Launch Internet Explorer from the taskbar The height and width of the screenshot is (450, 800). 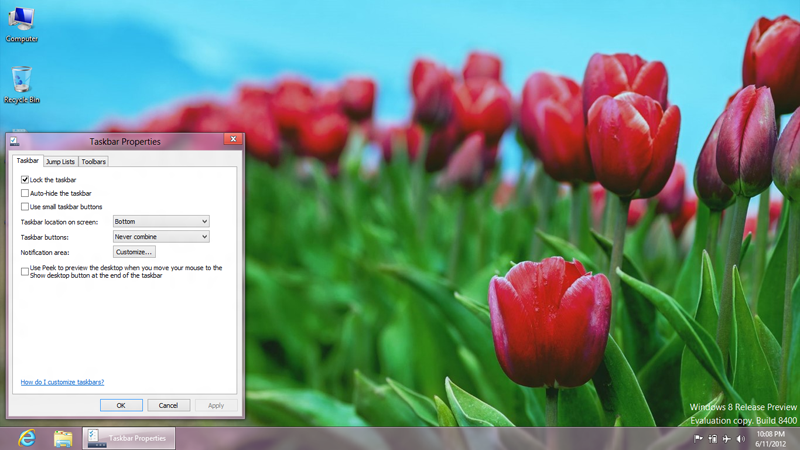click(27, 438)
